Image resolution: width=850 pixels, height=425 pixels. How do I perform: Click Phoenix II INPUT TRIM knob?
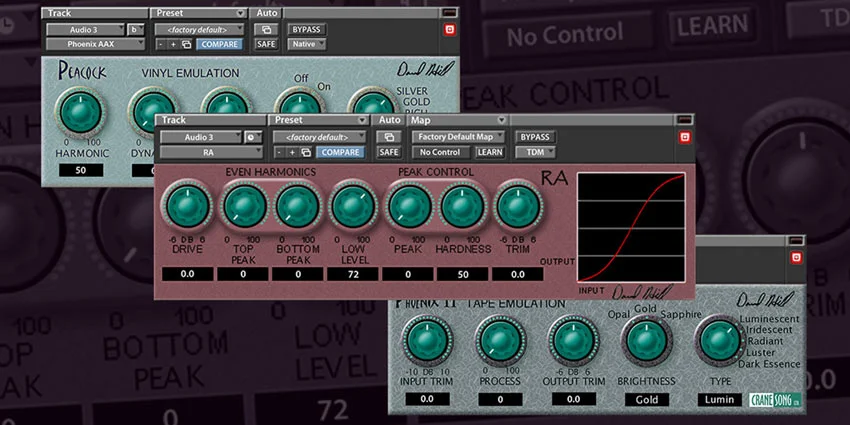[427, 341]
